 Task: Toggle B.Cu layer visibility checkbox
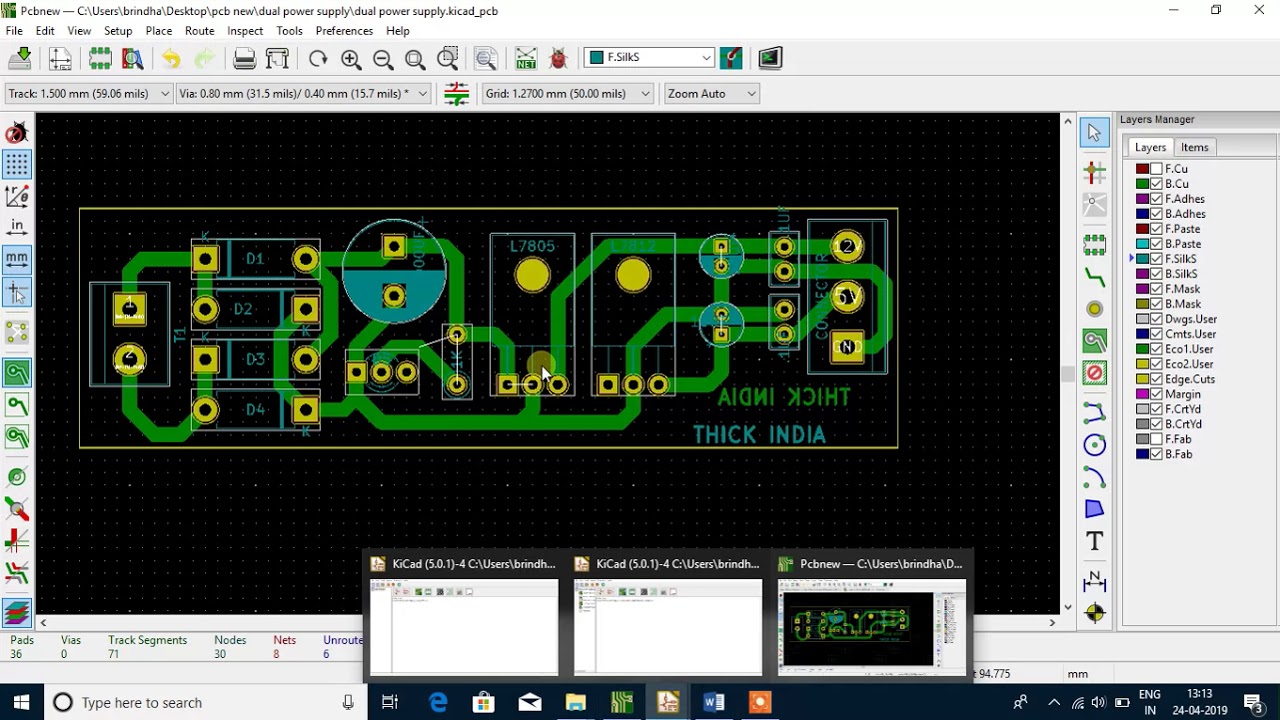tap(1157, 184)
